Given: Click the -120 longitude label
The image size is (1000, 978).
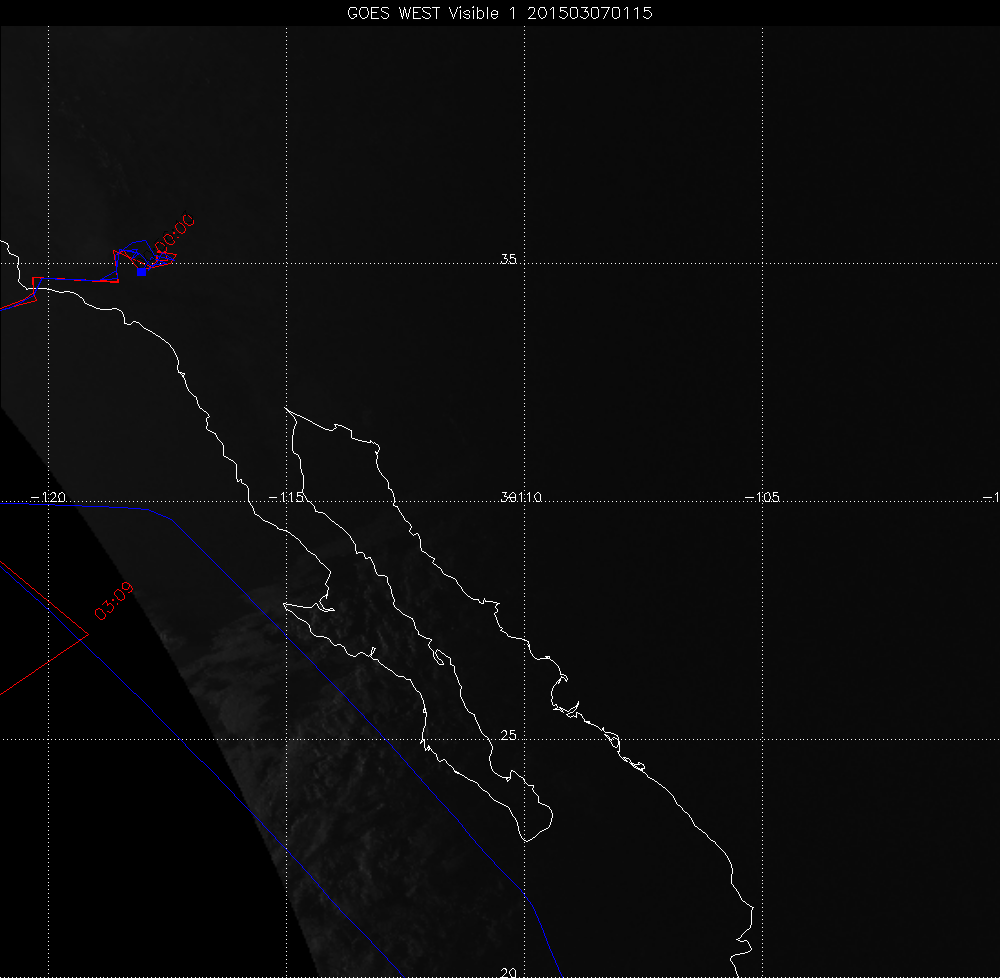Looking at the screenshot, I should 48,497.
